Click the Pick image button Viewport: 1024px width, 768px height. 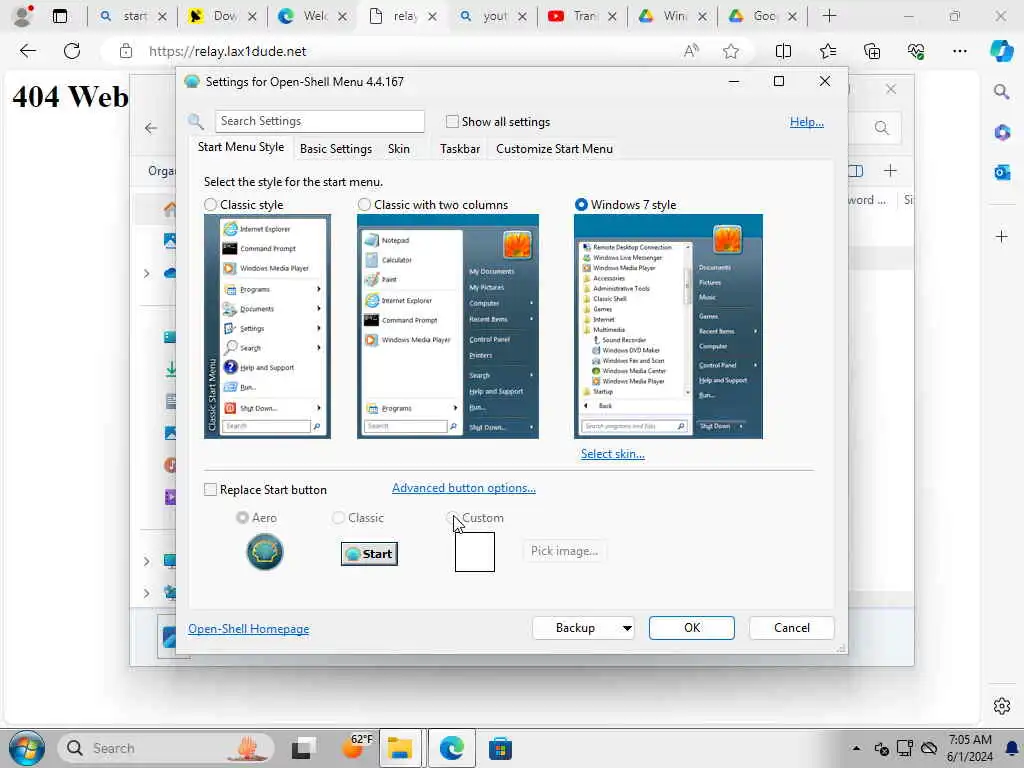tap(564, 551)
